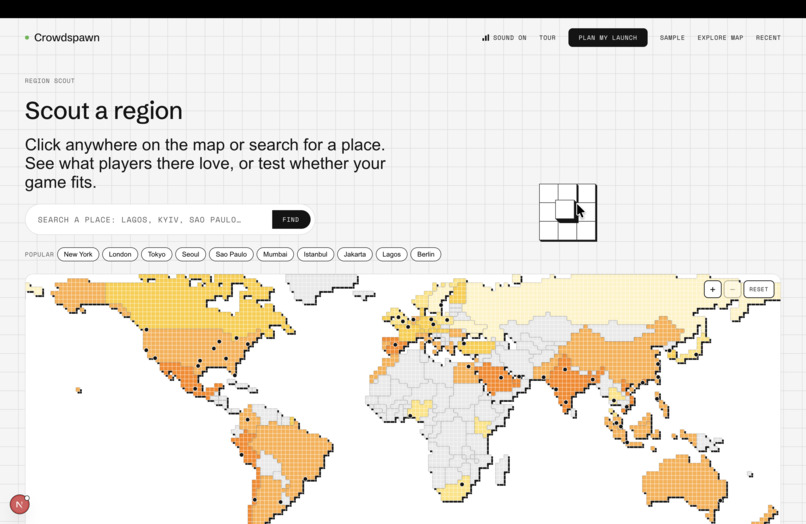The width and height of the screenshot is (806, 524).
Task: Click the search a place field
Action: 149,220
